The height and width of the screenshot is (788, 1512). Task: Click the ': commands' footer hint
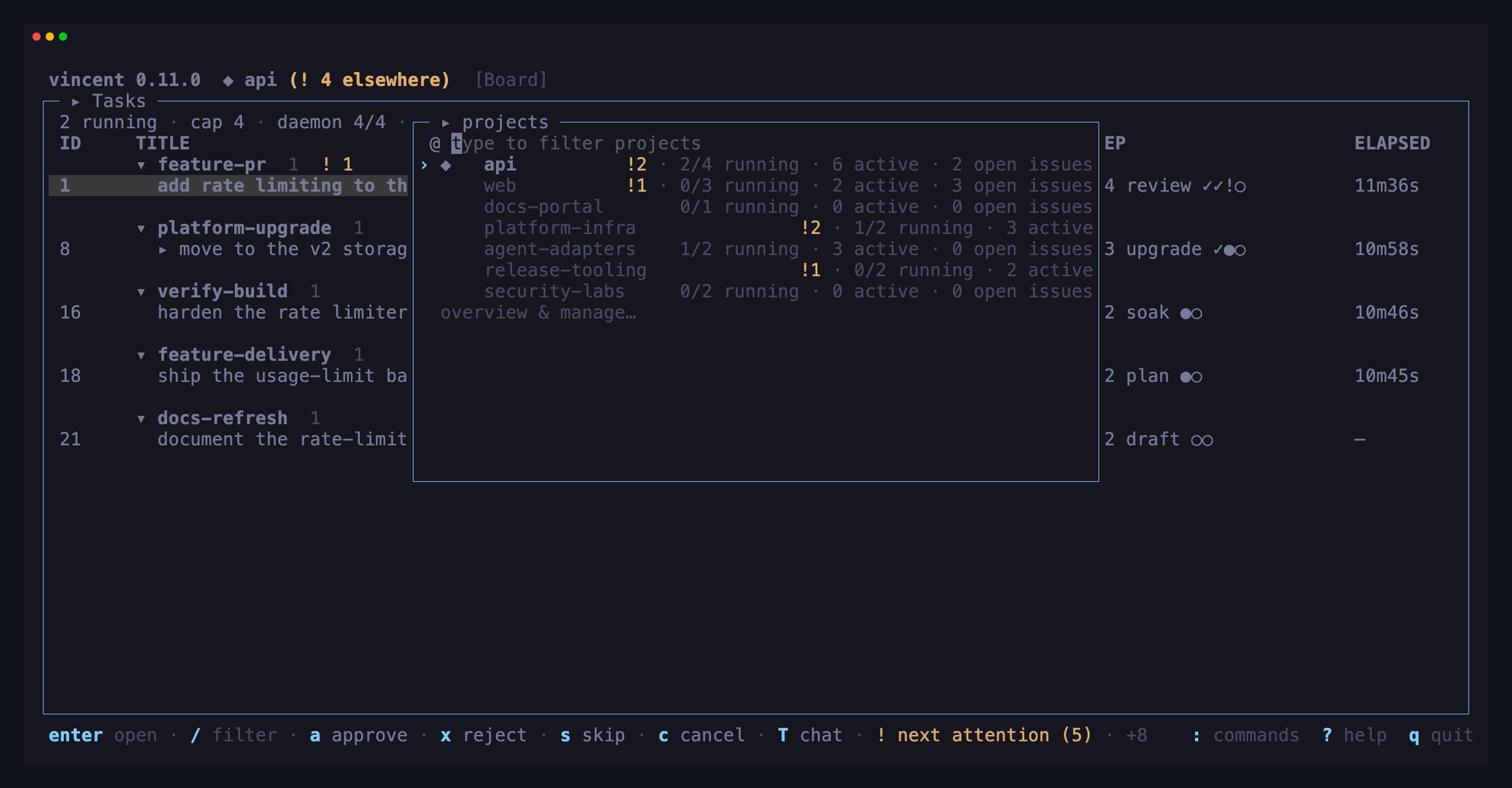[x=1245, y=736]
